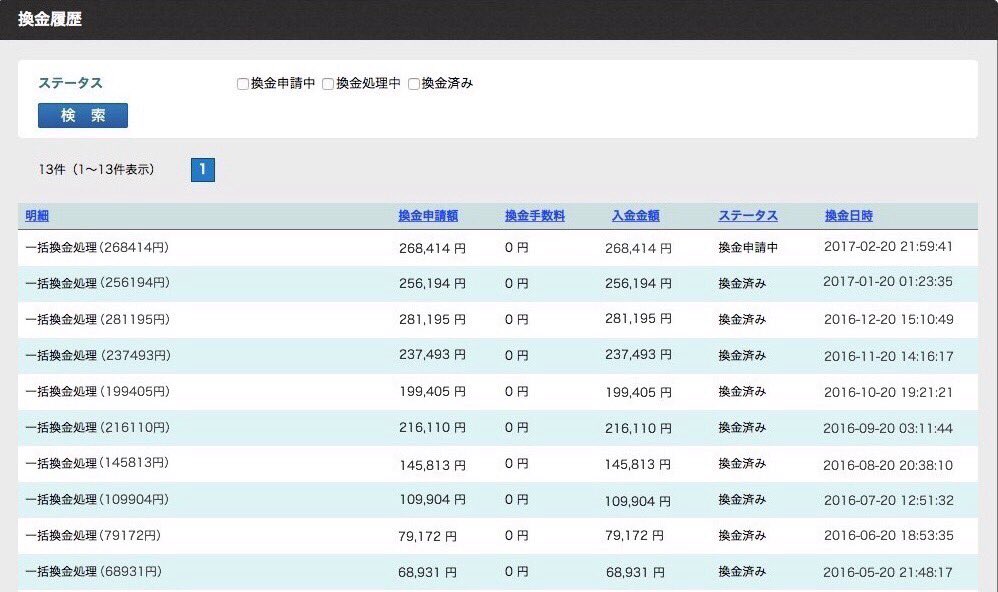
Task: Check the 換金処理中 filter option
Action: (x=327, y=84)
